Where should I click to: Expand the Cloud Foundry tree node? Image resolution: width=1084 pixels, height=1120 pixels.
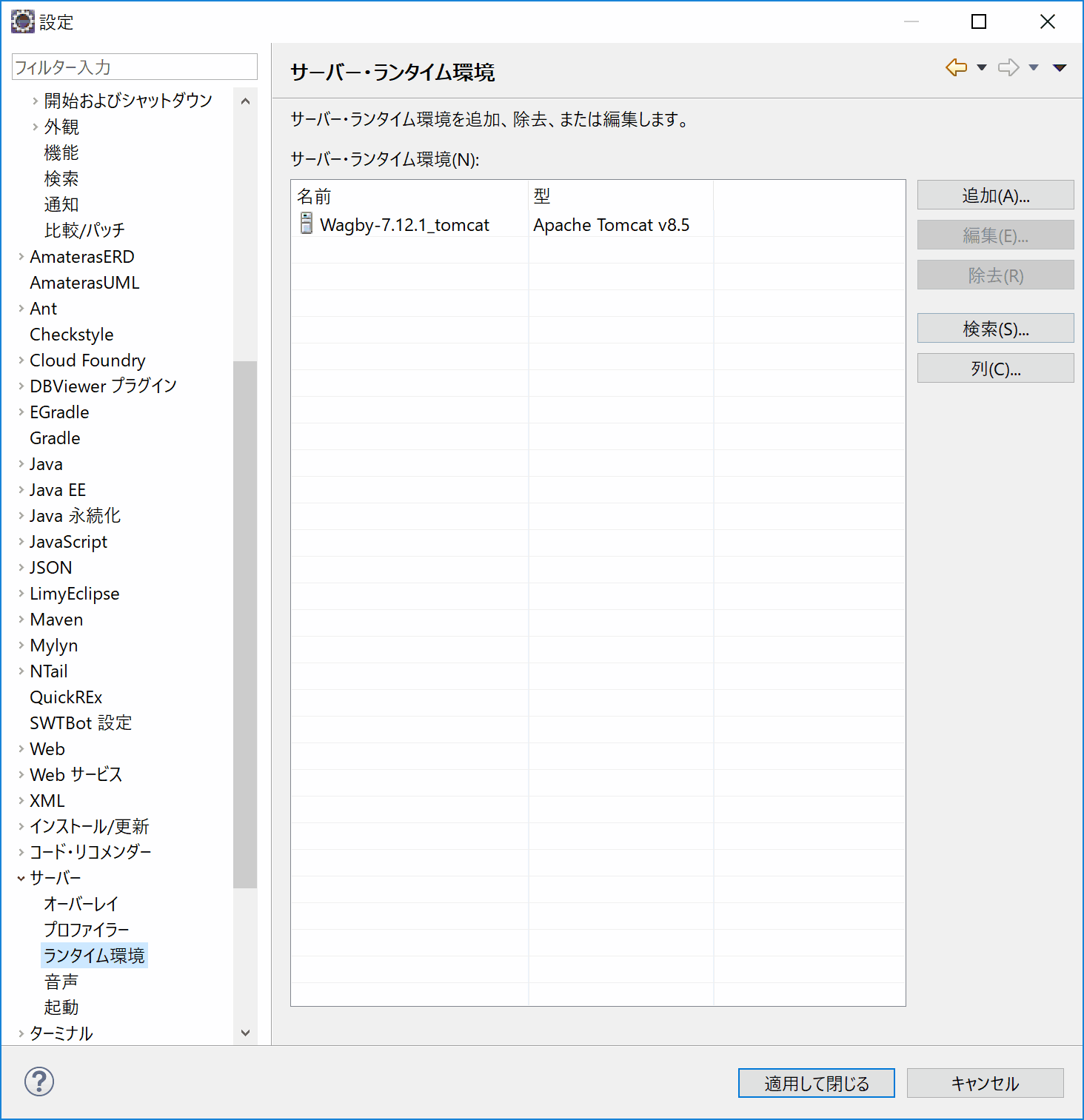[21, 361]
